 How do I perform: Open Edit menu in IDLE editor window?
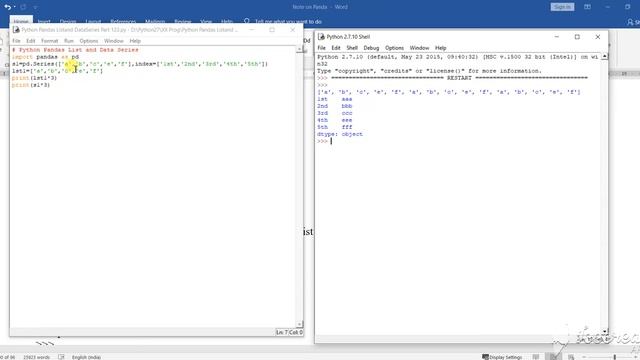click(x=31, y=41)
